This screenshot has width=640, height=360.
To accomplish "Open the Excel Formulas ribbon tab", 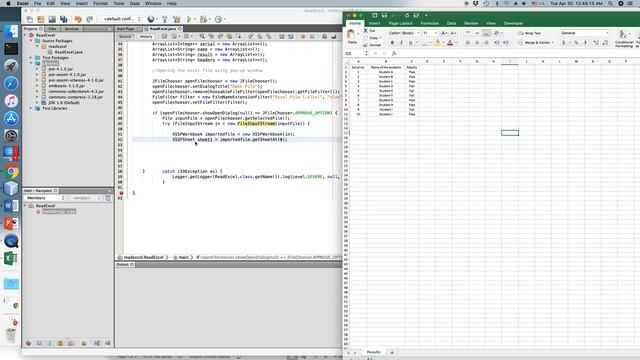I will [429, 23].
